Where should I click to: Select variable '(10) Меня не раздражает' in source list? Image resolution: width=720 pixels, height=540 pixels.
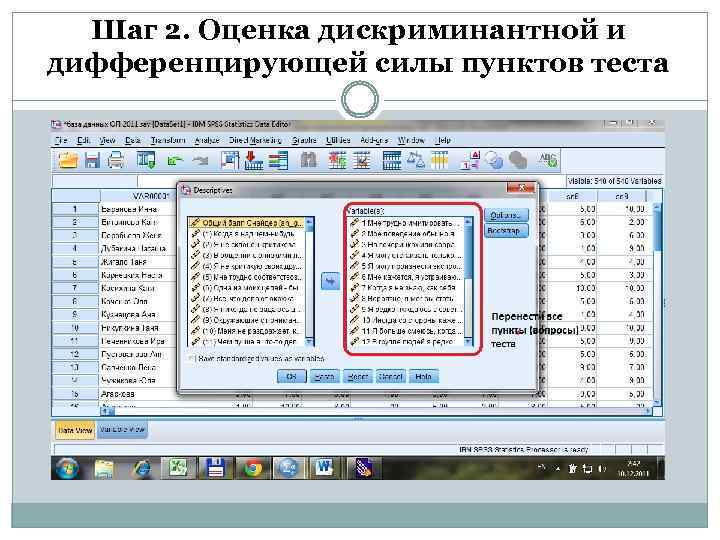[x=247, y=331]
